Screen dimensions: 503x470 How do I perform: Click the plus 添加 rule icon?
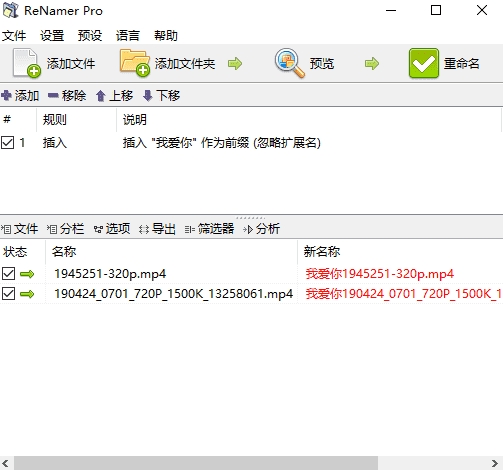coord(6,96)
